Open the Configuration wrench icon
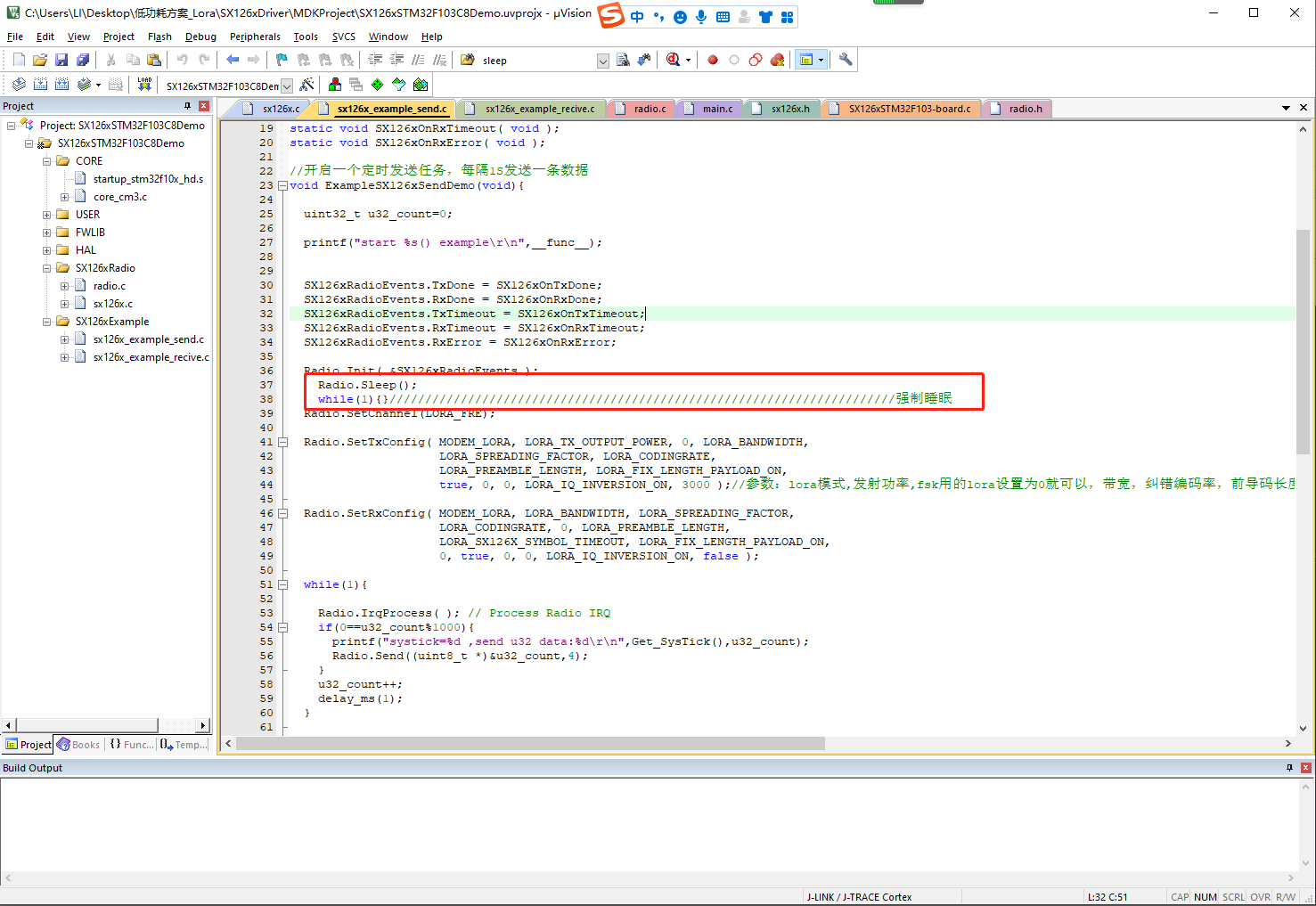Screen dimensions: 1316x906 coord(846,60)
